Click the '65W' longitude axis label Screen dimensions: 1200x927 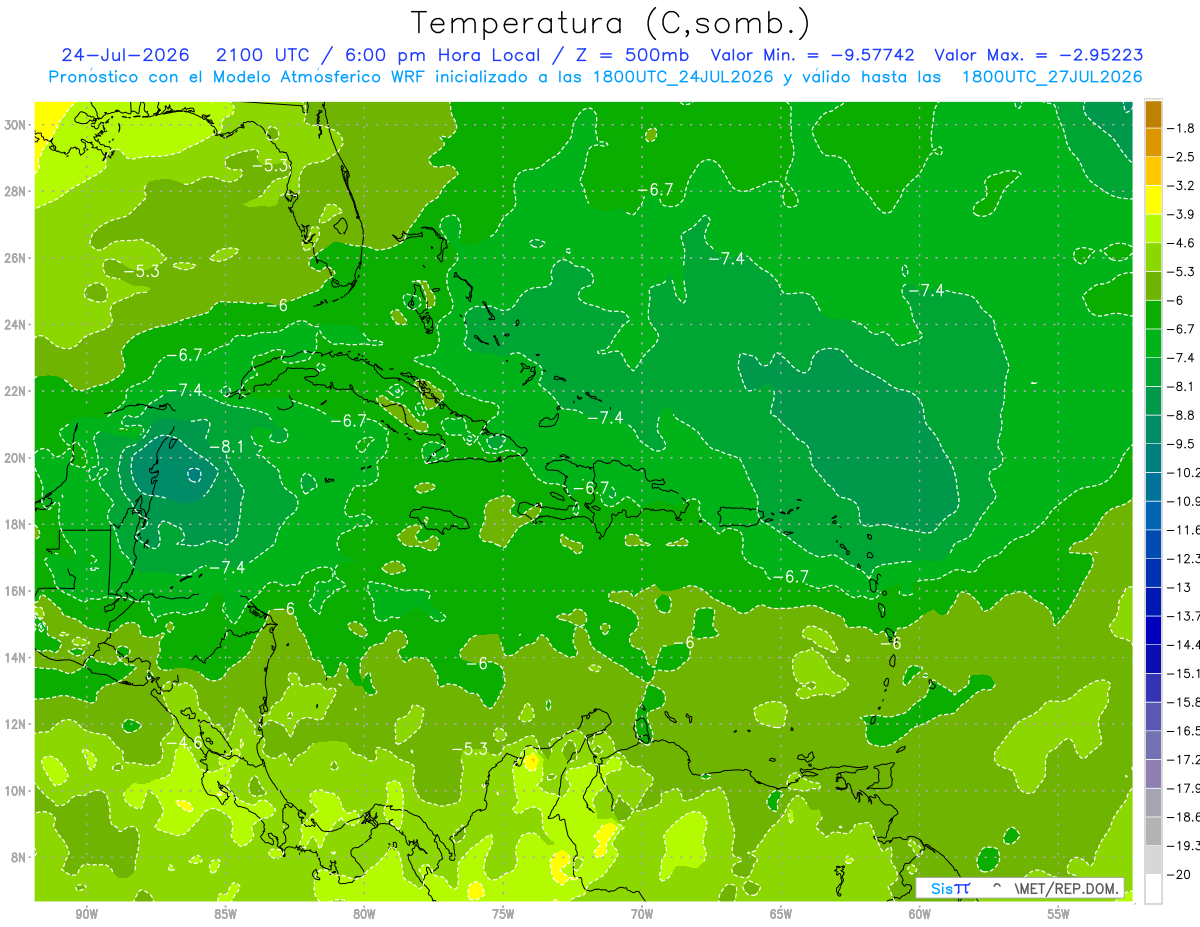(781, 914)
